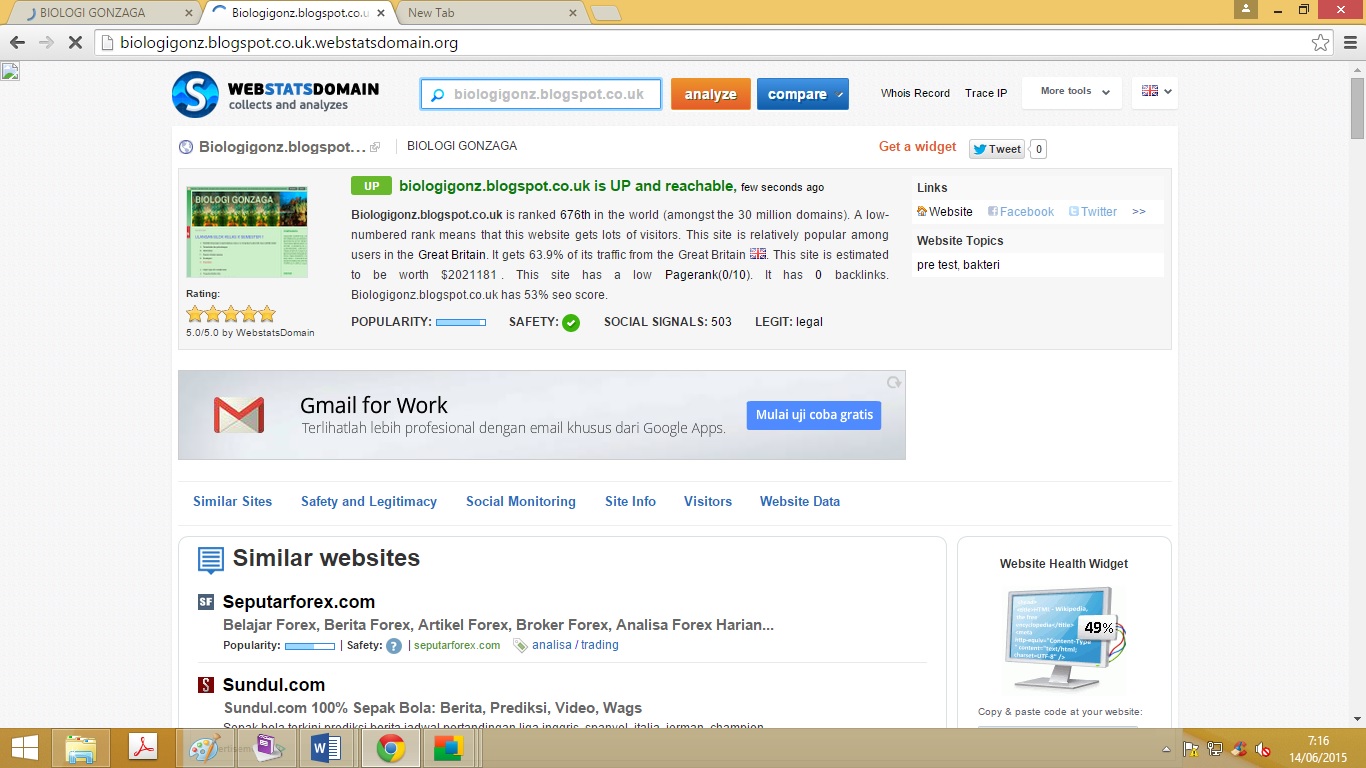Open the Chrome menu hamburger icon
The image size is (1366, 768).
click(x=1350, y=43)
